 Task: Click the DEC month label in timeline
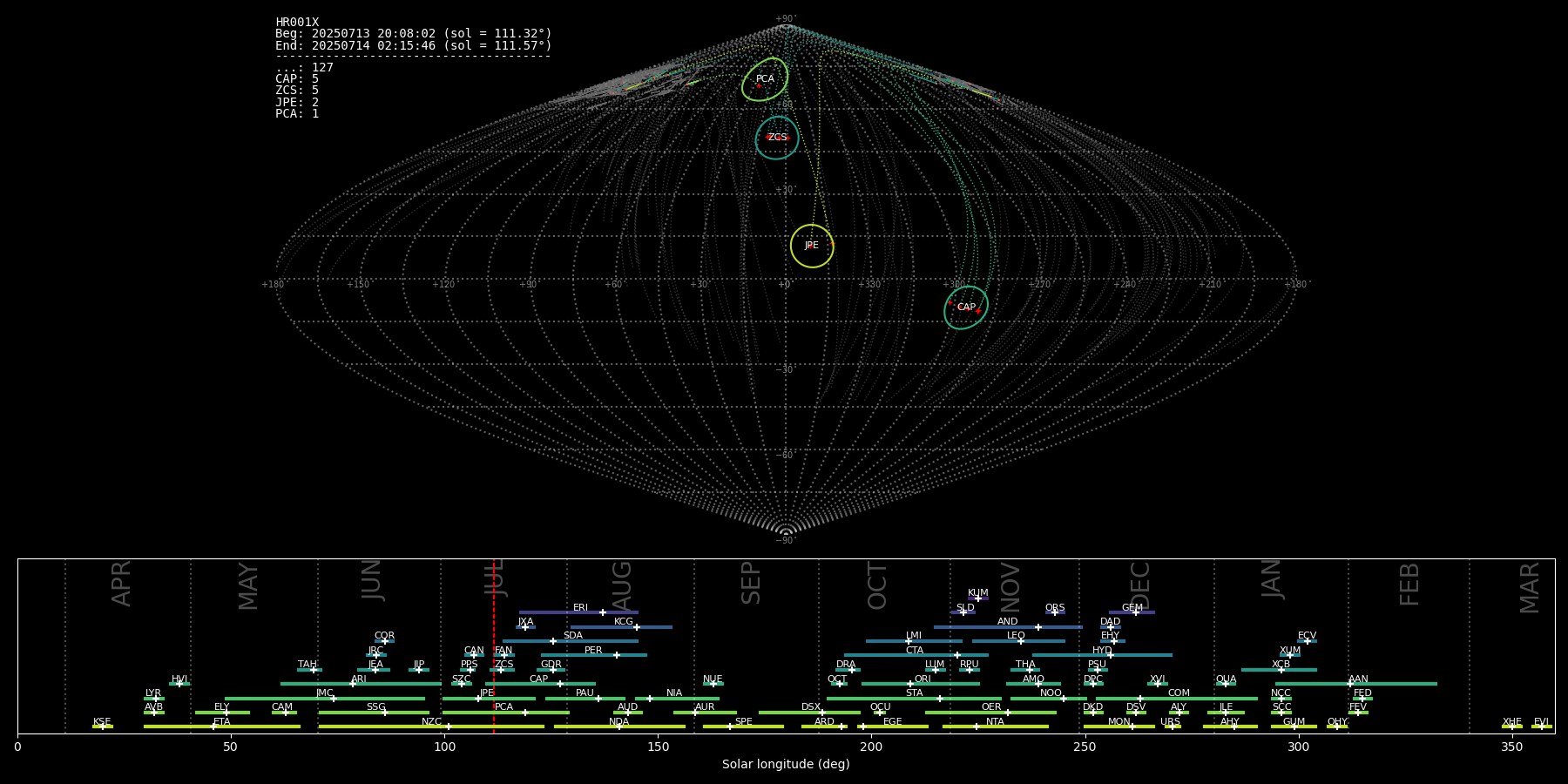tap(1140, 586)
